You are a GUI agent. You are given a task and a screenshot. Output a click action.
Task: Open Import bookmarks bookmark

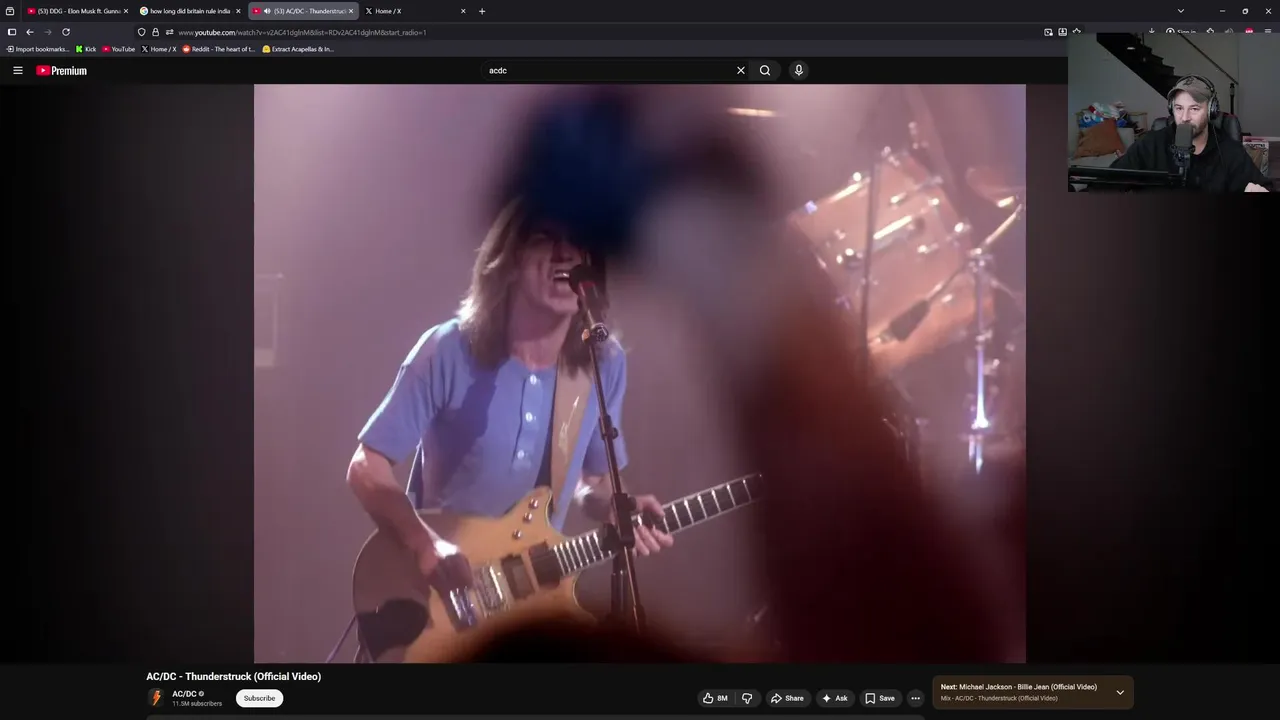point(38,49)
